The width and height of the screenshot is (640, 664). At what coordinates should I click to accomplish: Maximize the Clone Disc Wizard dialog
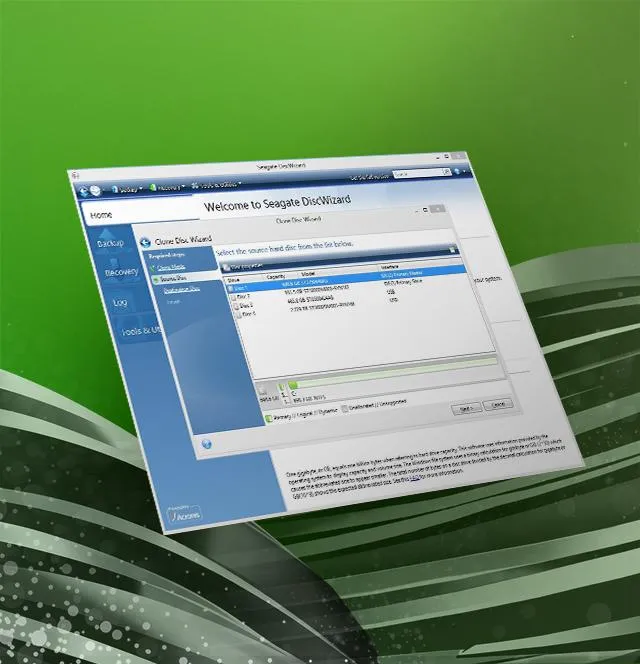point(425,210)
